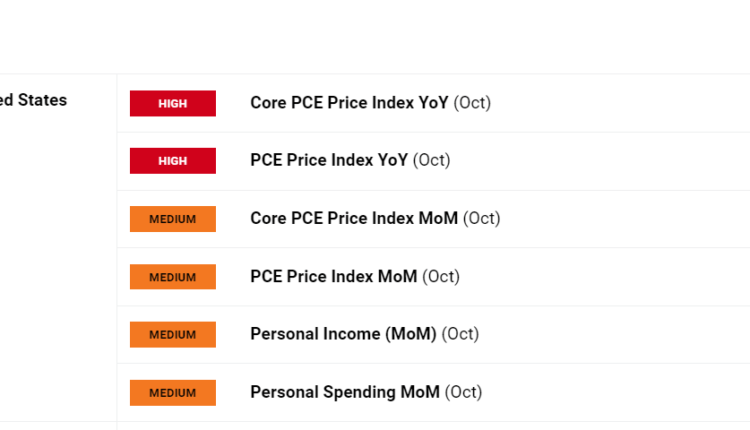The width and height of the screenshot is (750, 430).
Task: Click the MEDIUM badge beside Personal Spending MoM
Action: [172, 393]
